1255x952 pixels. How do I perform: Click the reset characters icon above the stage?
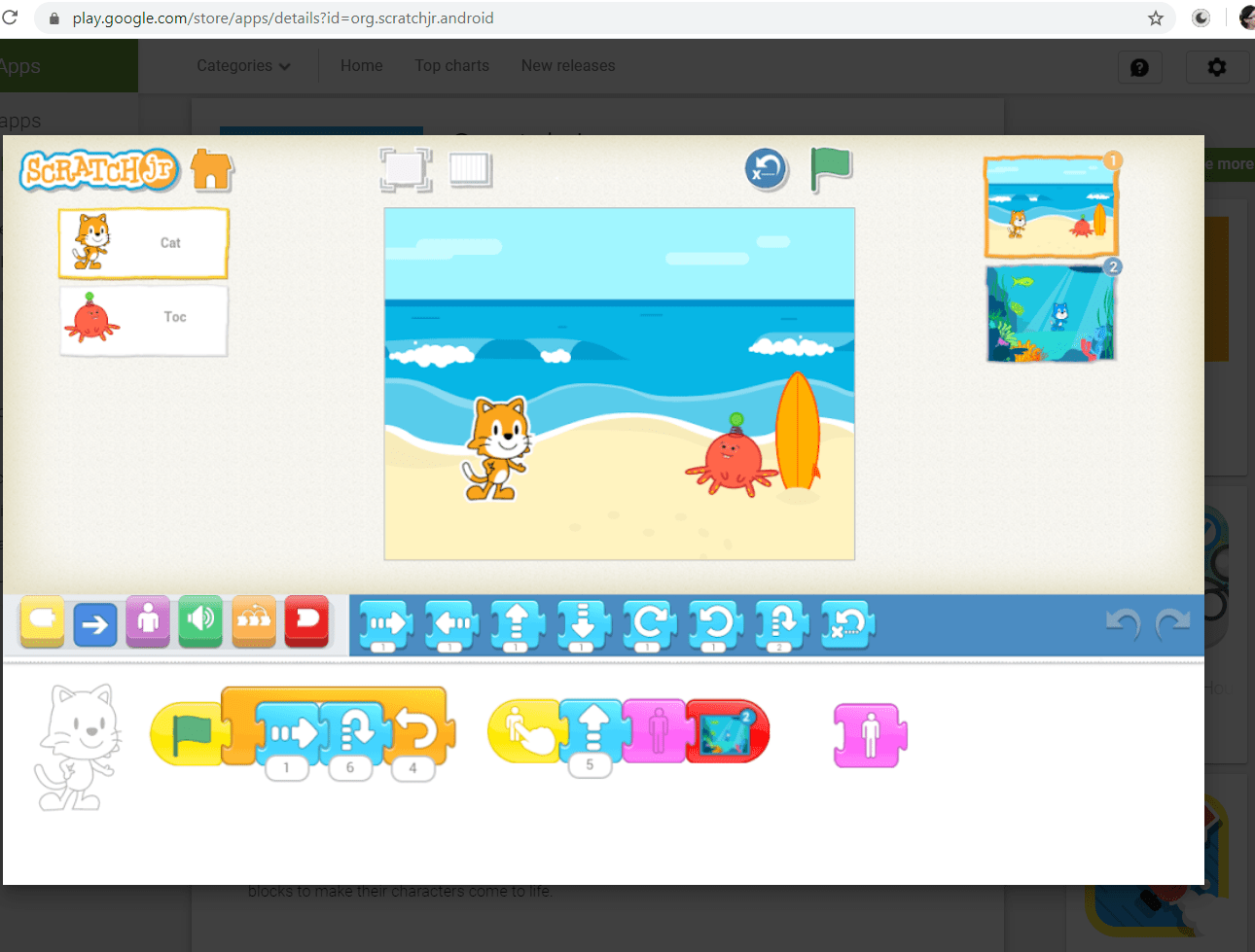[x=767, y=169]
